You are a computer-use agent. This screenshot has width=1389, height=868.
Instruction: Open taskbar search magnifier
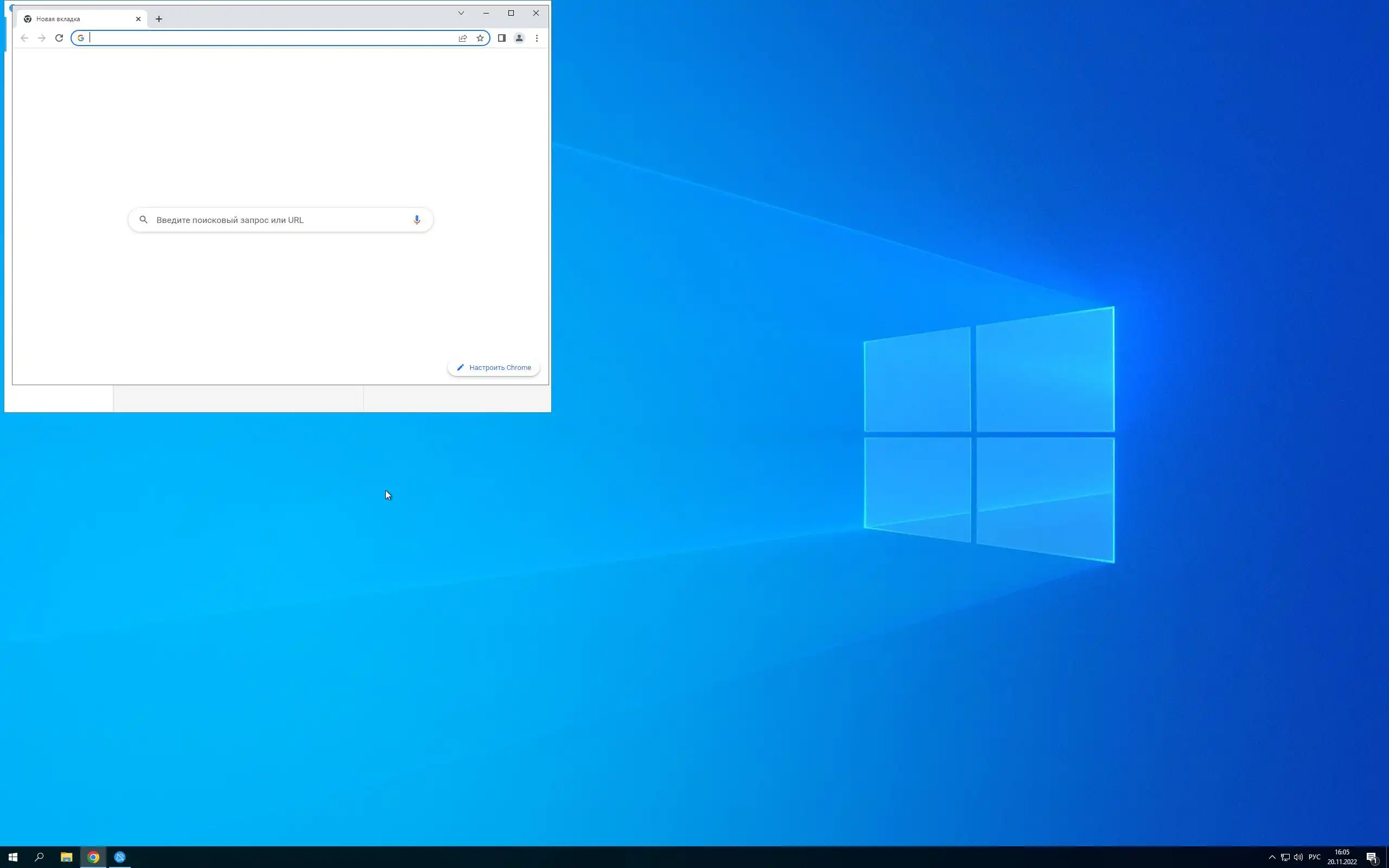coord(39,857)
